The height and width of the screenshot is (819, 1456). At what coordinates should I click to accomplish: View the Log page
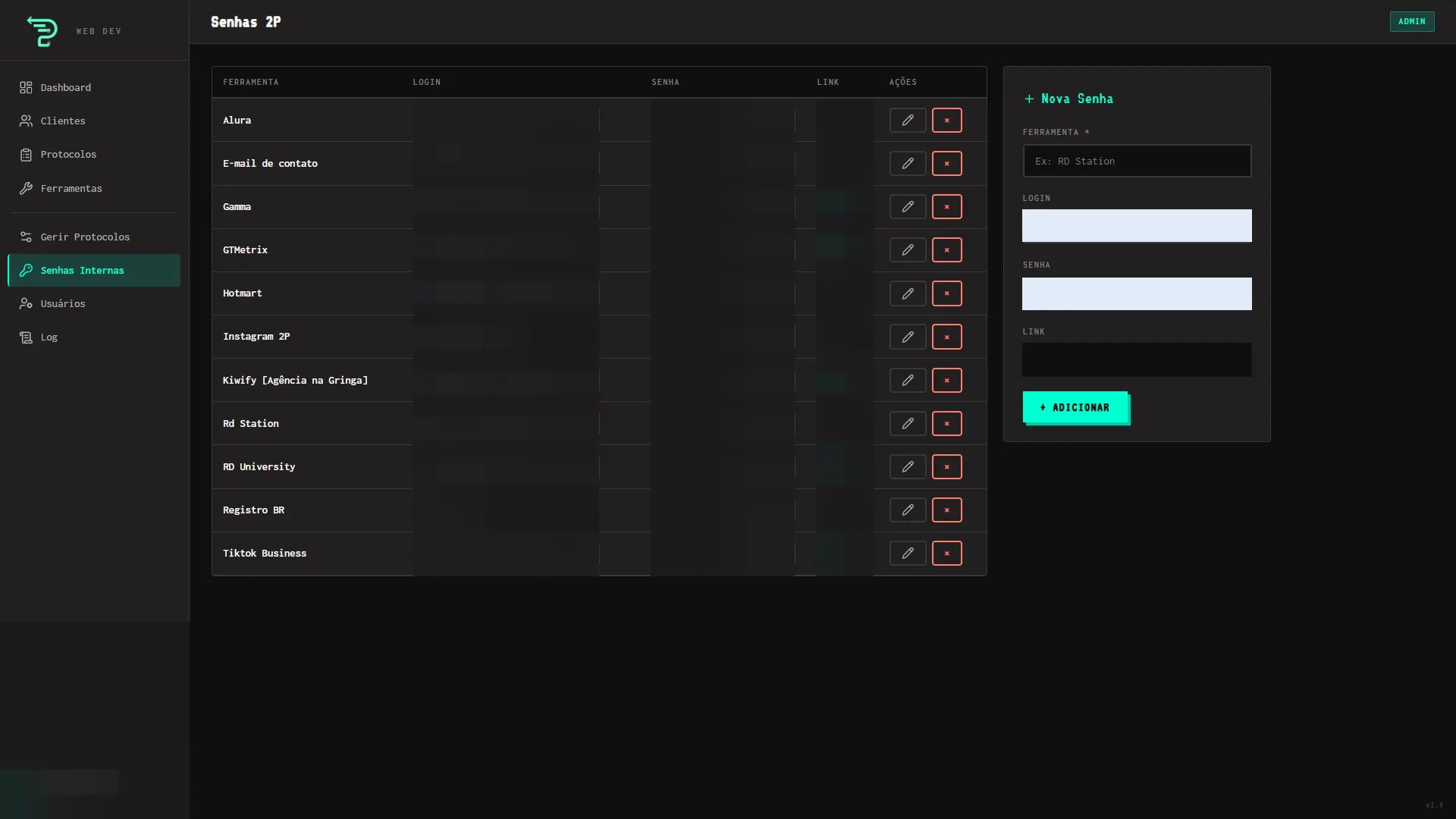94,337
